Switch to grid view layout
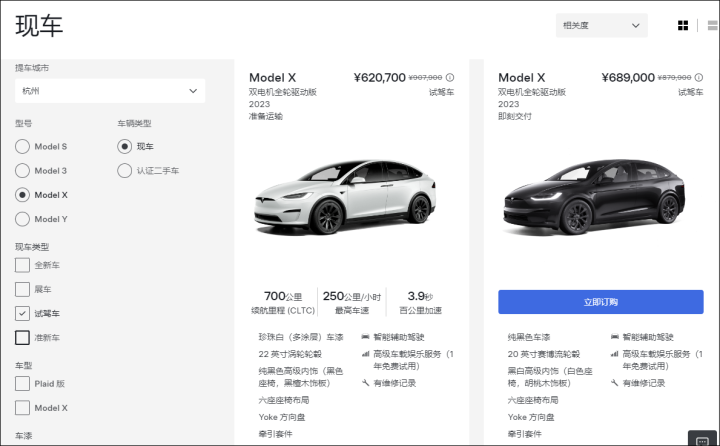Image resolution: width=720 pixels, height=446 pixels. [x=683, y=25]
